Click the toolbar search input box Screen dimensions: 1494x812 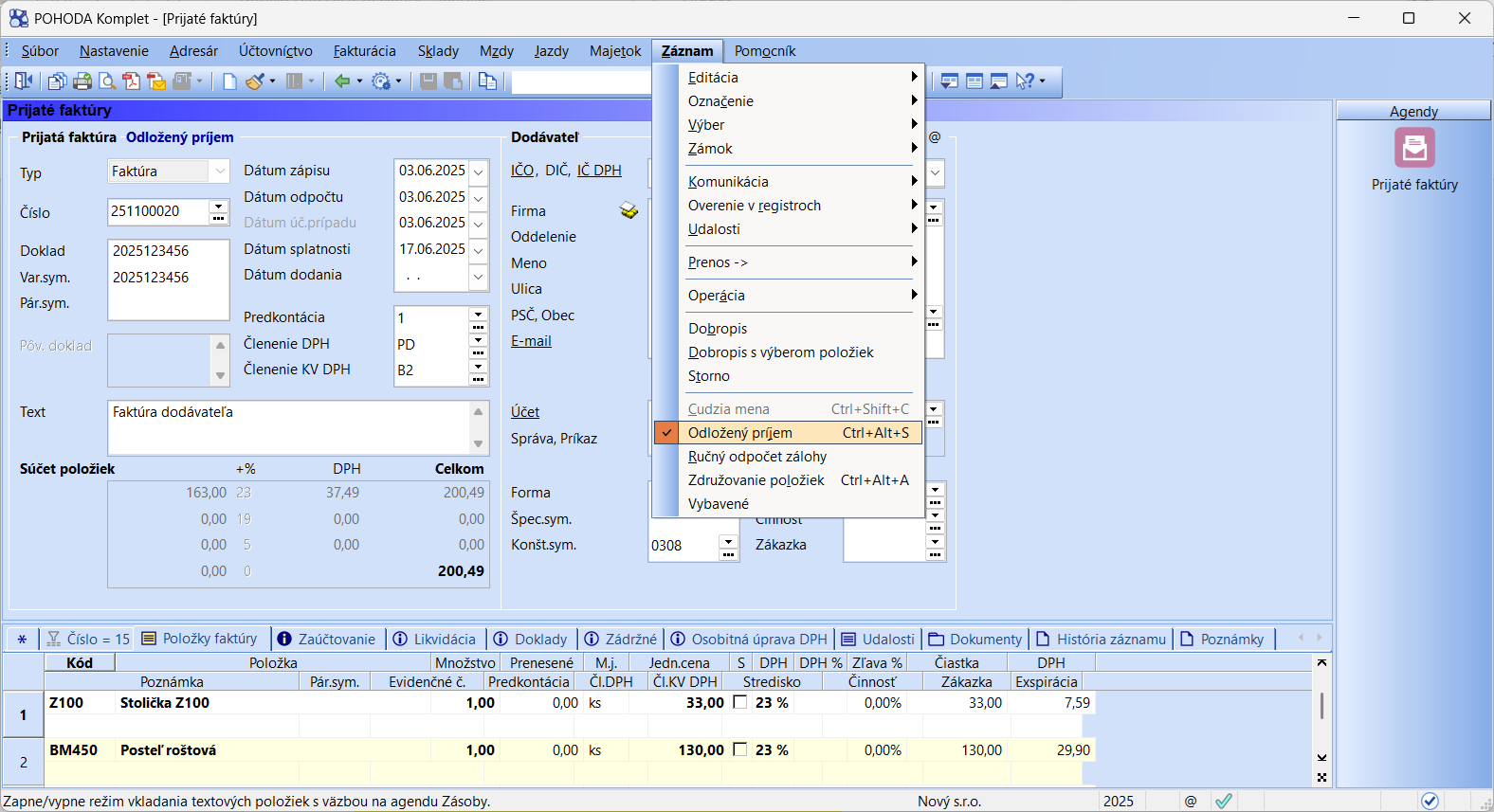[x=582, y=81]
